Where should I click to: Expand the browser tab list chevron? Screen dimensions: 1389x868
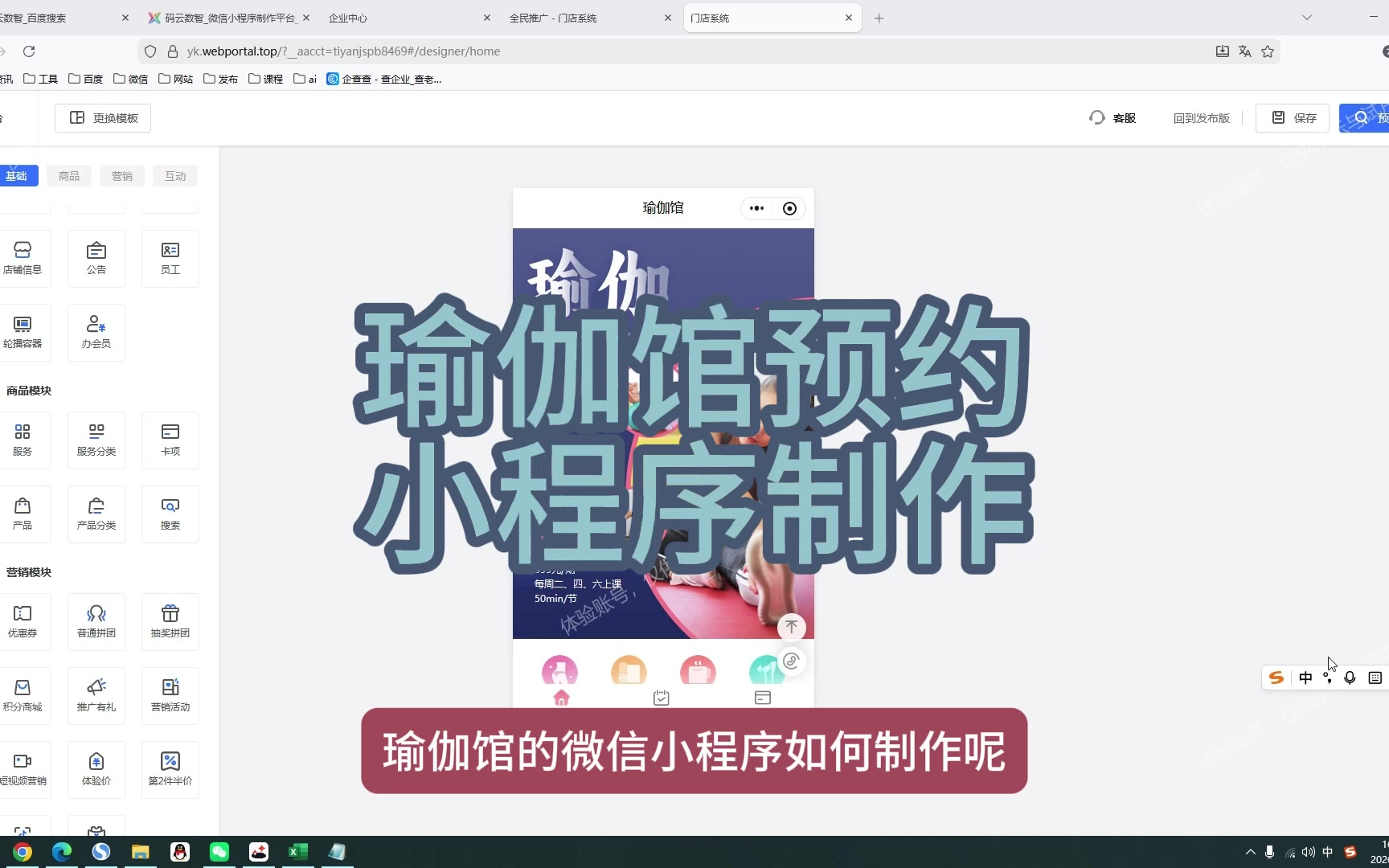pos(1307,18)
